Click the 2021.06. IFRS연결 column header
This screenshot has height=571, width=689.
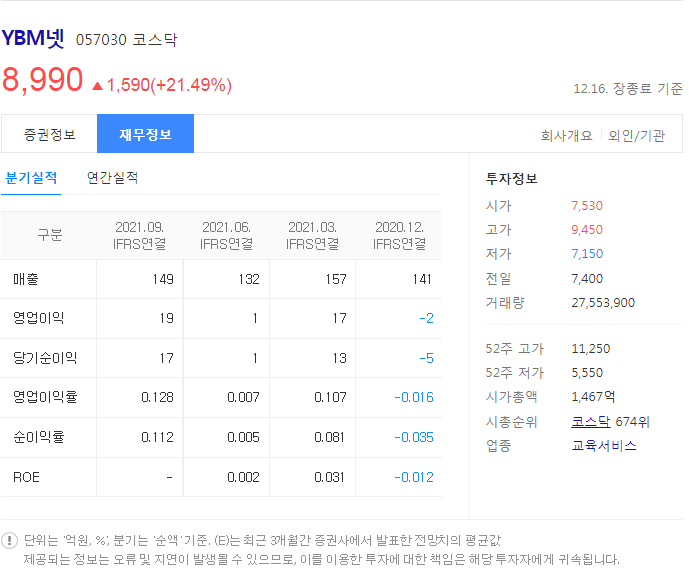226,236
